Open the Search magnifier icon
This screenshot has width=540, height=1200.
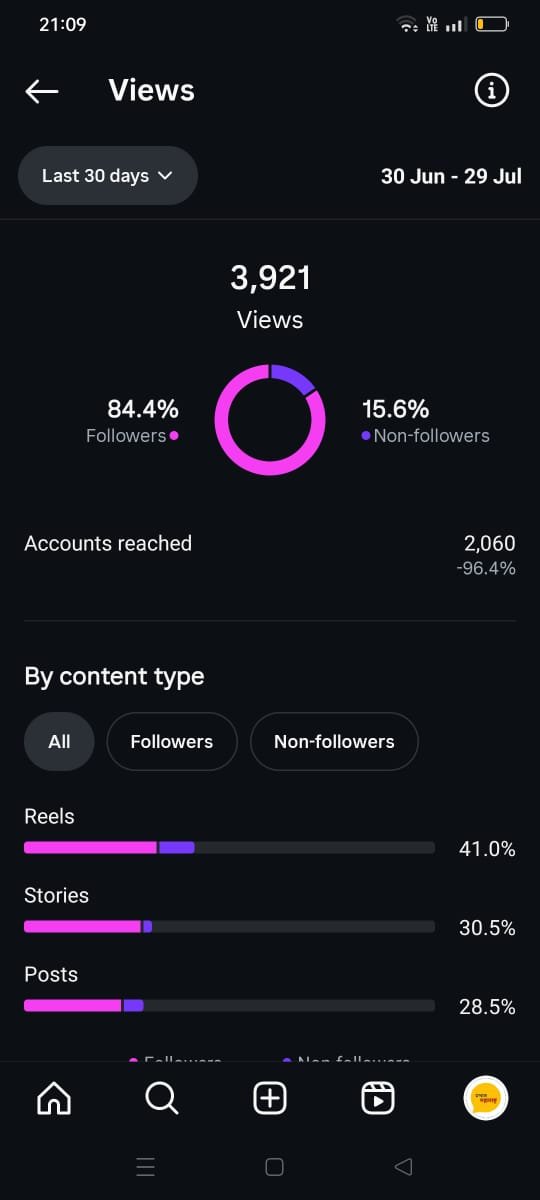click(162, 1099)
